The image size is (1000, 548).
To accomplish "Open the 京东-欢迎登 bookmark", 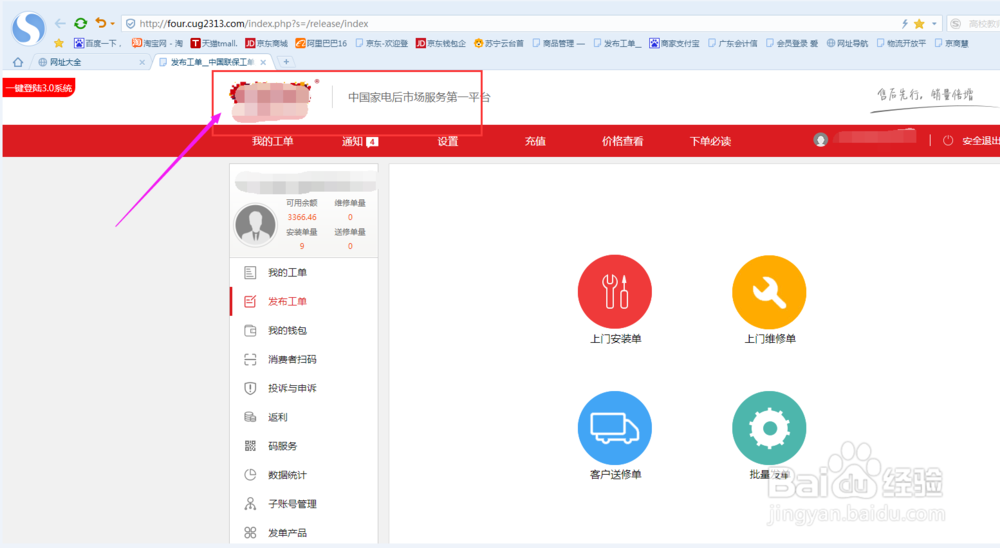I will (381, 43).
